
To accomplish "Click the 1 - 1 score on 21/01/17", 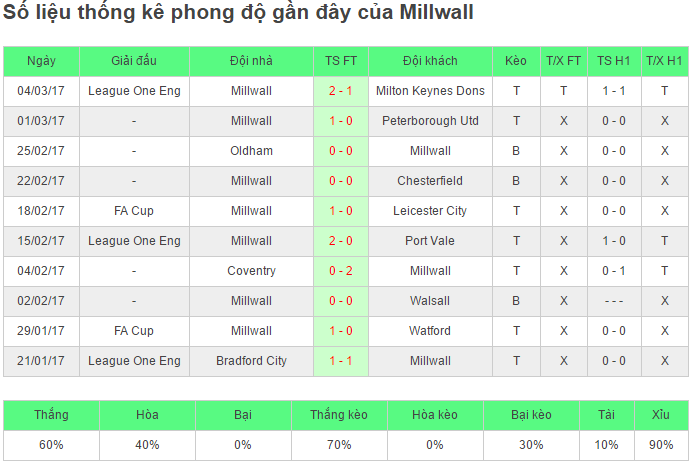I will [x=341, y=361].
